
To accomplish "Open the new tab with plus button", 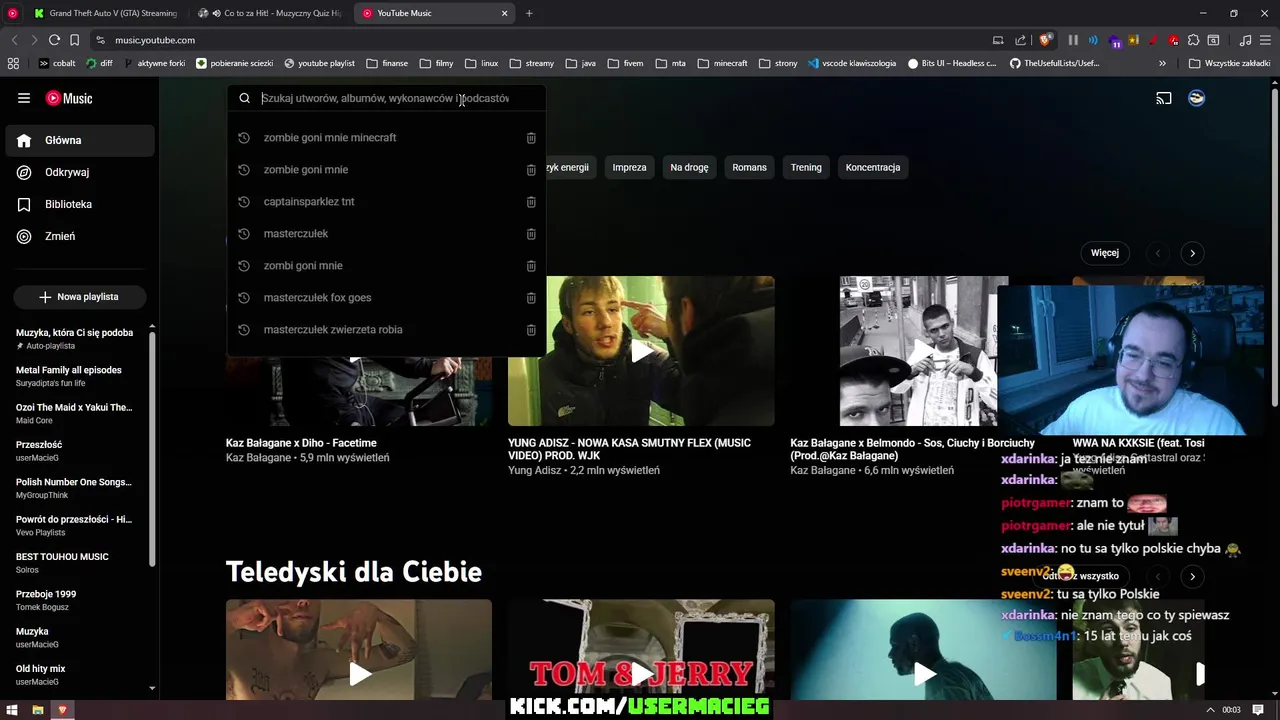I will (529, 13).
